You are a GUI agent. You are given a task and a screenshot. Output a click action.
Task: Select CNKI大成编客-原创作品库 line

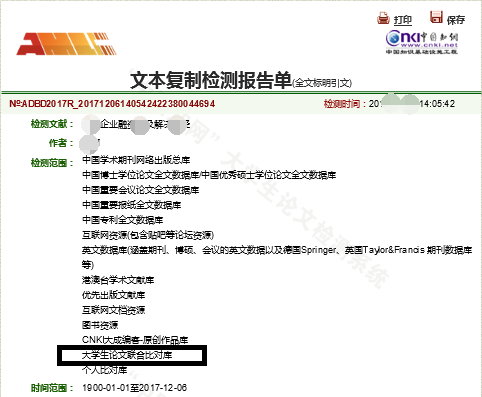(x=135, y=340)
